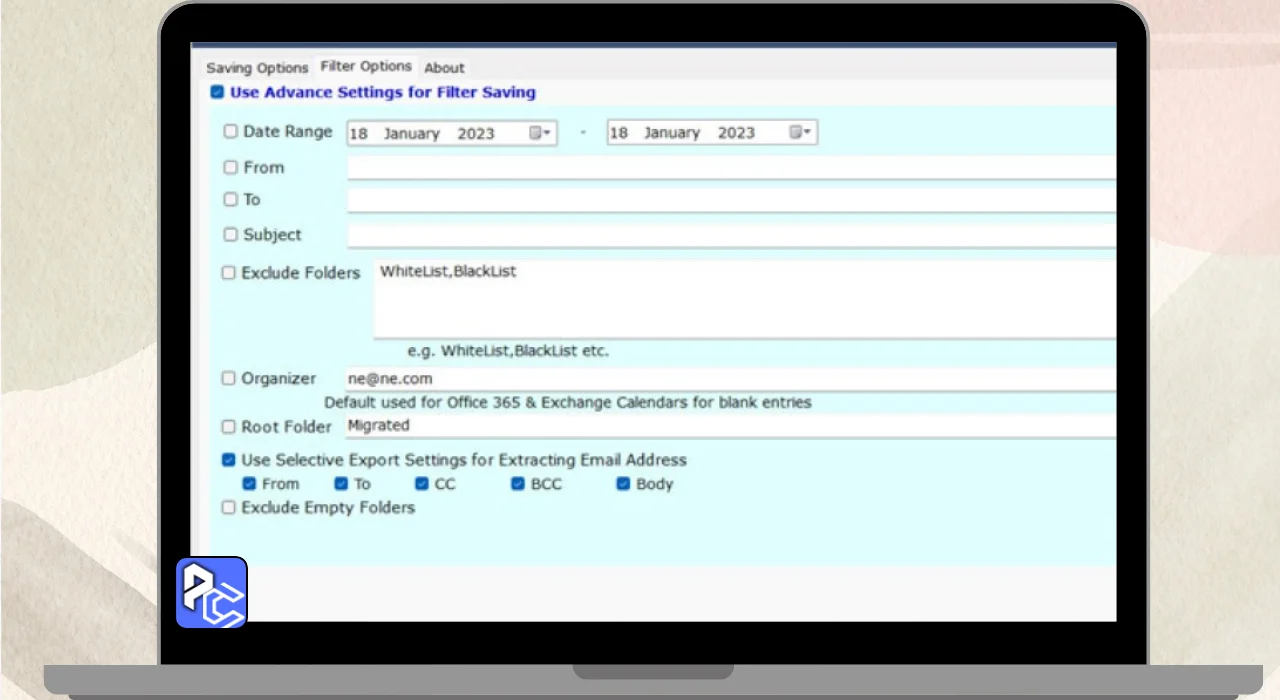Enable the Subject filter checkbox
1280x700 pixels.
tap(231, 234)
